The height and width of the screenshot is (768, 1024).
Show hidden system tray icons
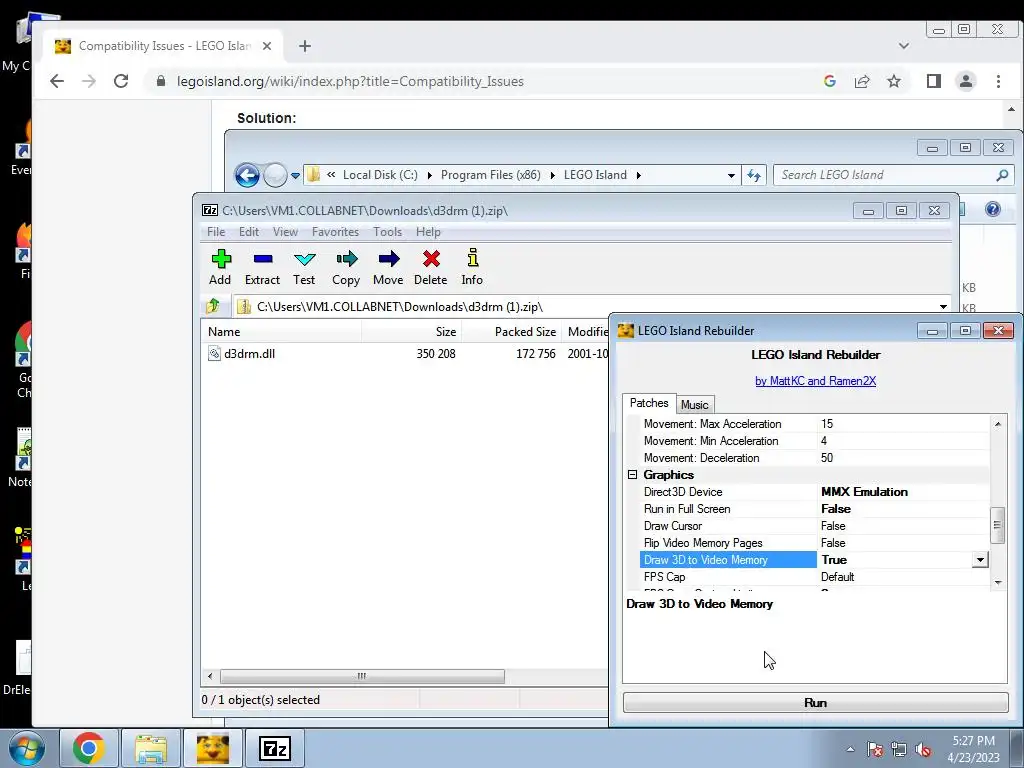(850, 749)
